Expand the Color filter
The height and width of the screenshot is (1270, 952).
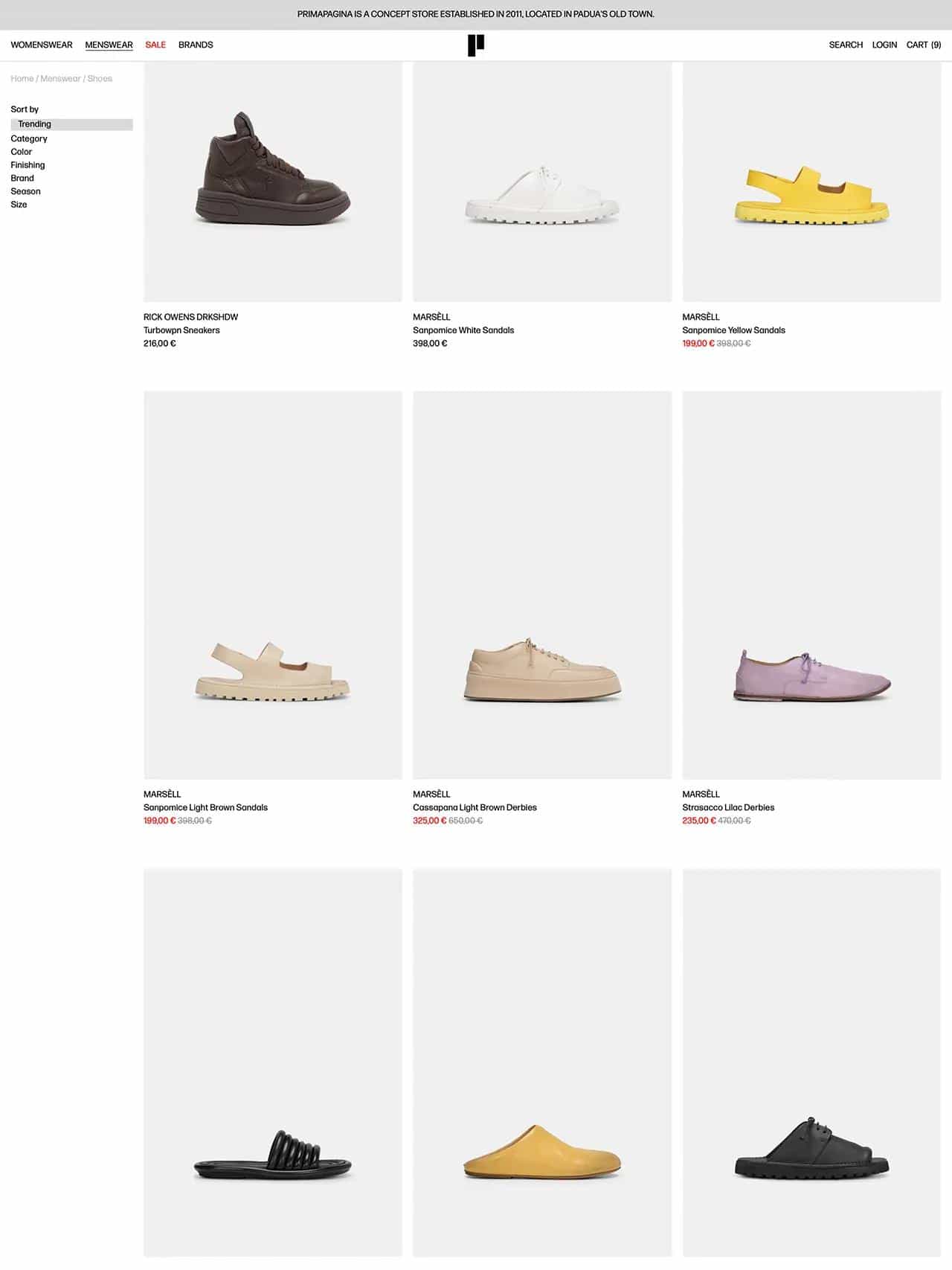pyautogui.click(x=22, y=152)
